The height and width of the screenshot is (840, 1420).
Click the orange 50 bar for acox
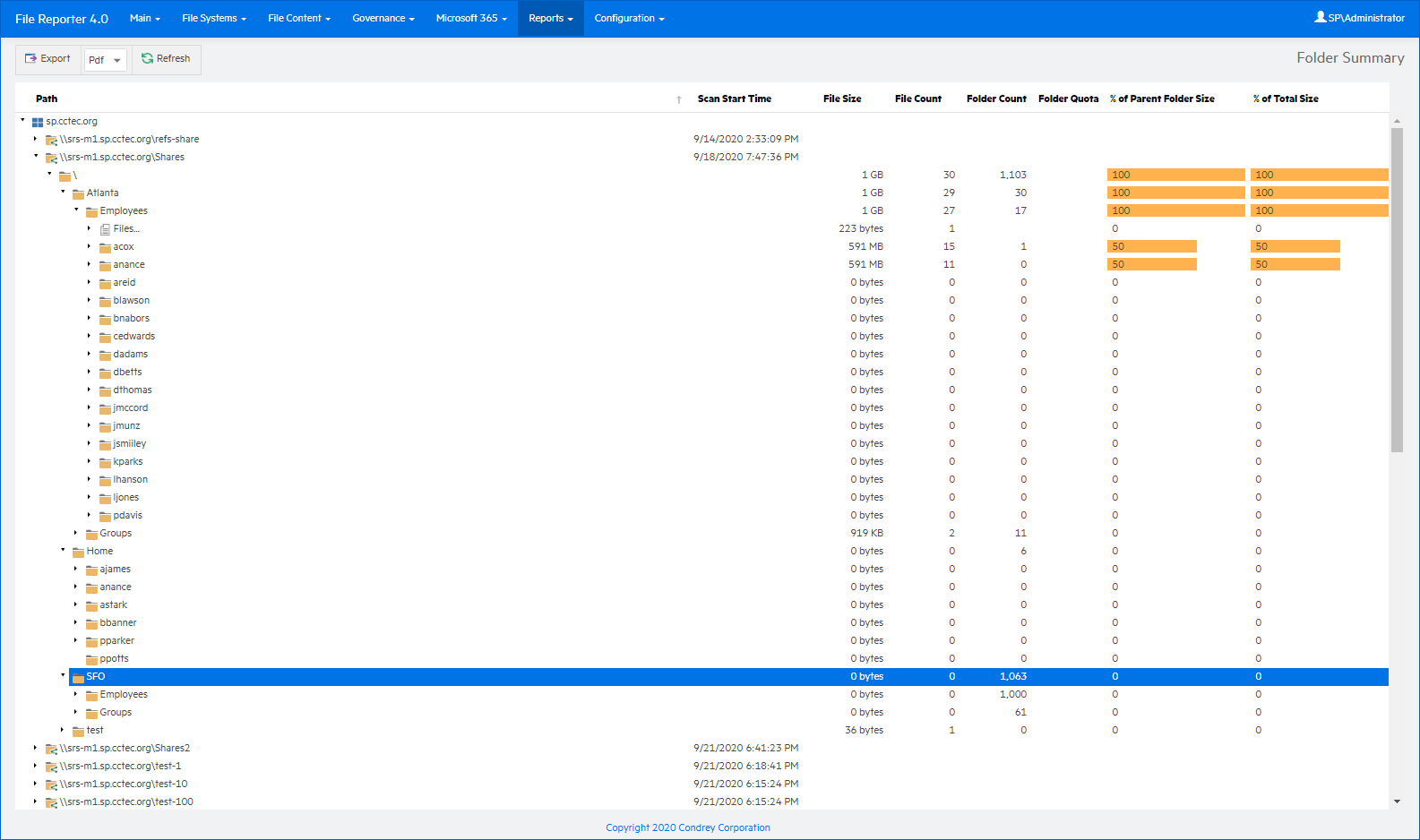point(1151,246)
